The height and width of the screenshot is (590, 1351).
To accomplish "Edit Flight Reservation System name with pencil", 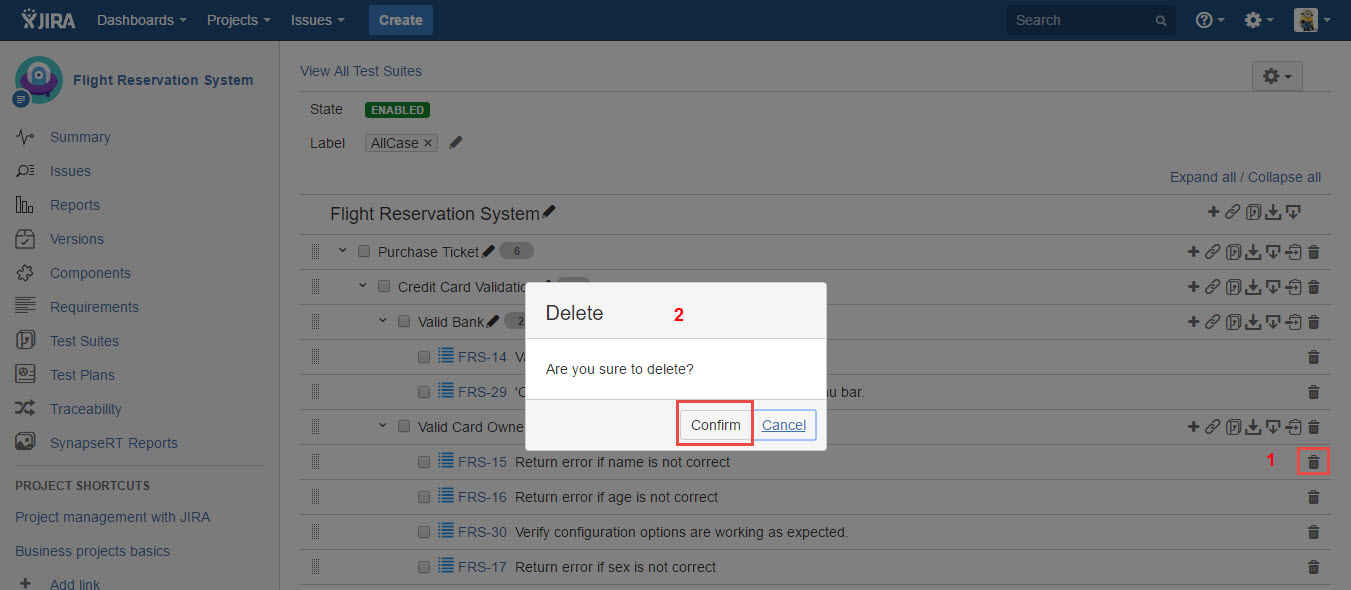I will coord(549,213).
